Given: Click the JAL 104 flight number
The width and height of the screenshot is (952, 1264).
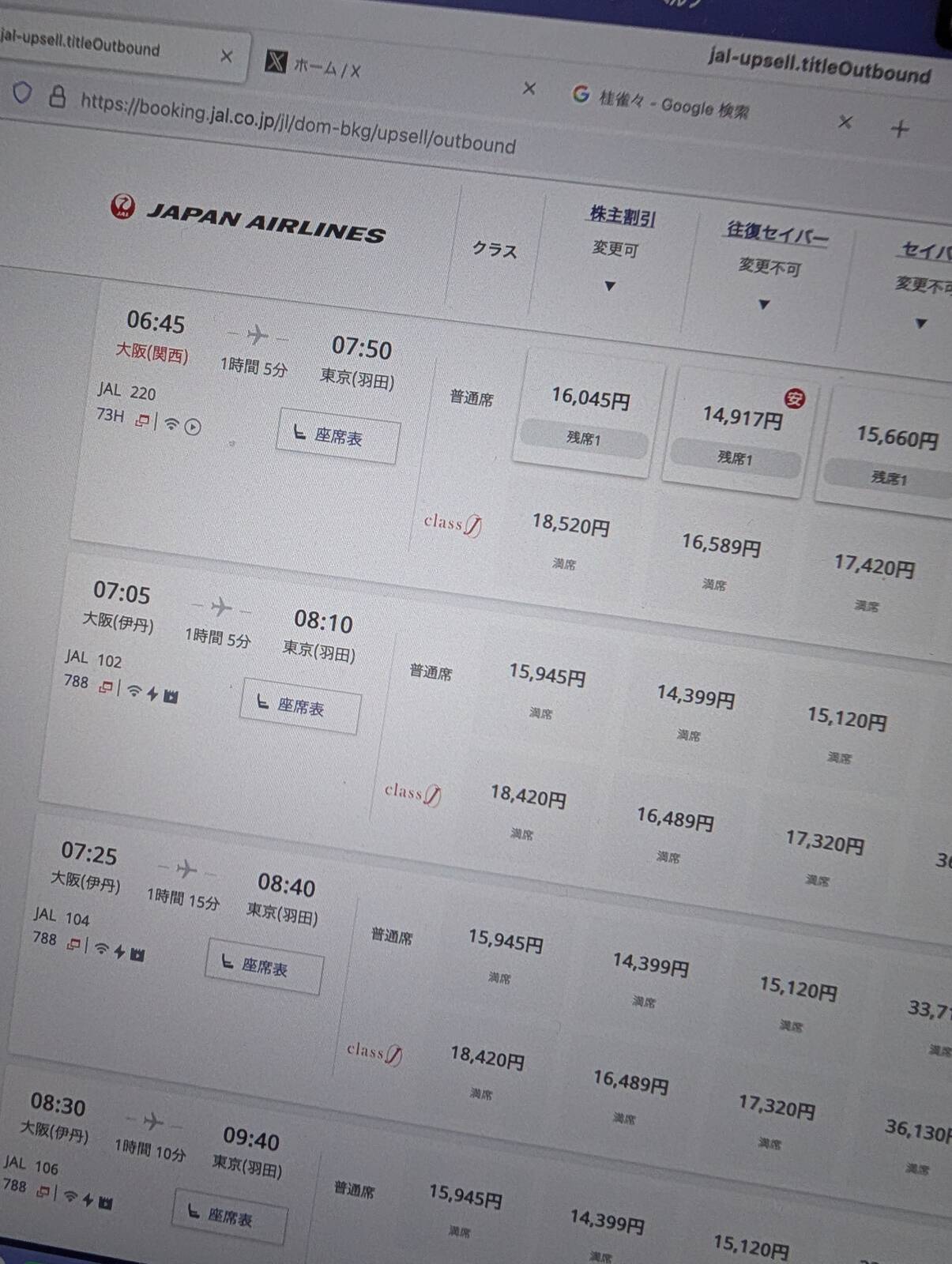Looking at the screenshot, I should (62, 916).
